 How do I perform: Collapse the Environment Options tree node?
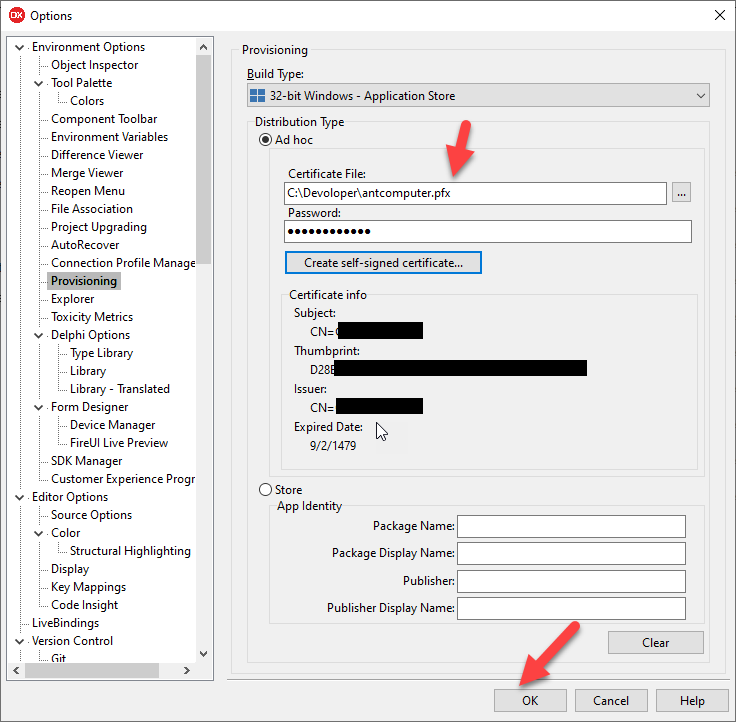pyautogui.click(x=20, y=47)
